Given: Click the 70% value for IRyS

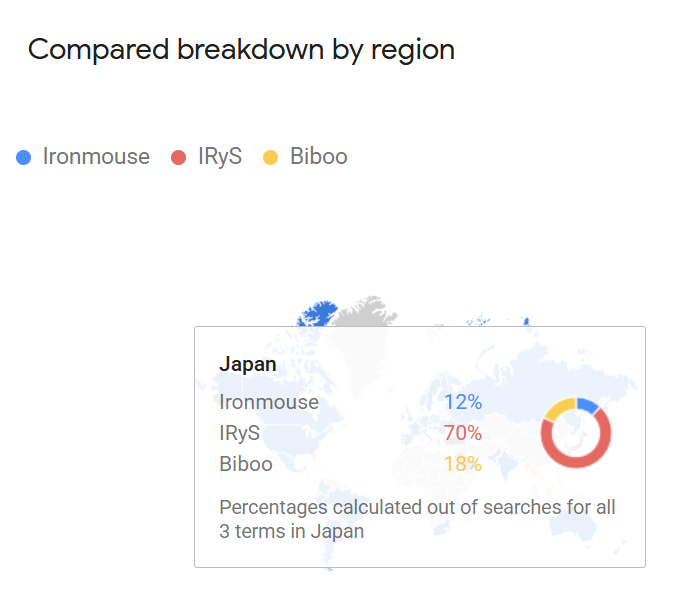Looking at the screenshot, I should (463, 433).
